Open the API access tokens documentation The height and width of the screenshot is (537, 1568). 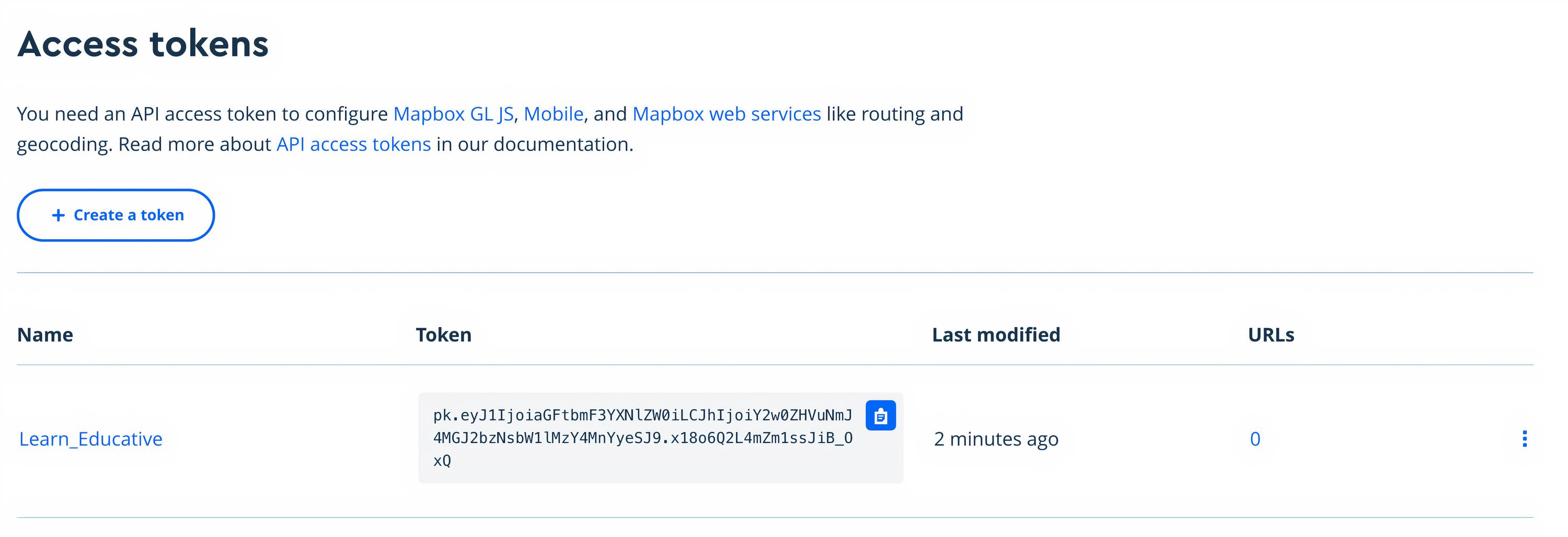tap(353, 144)
